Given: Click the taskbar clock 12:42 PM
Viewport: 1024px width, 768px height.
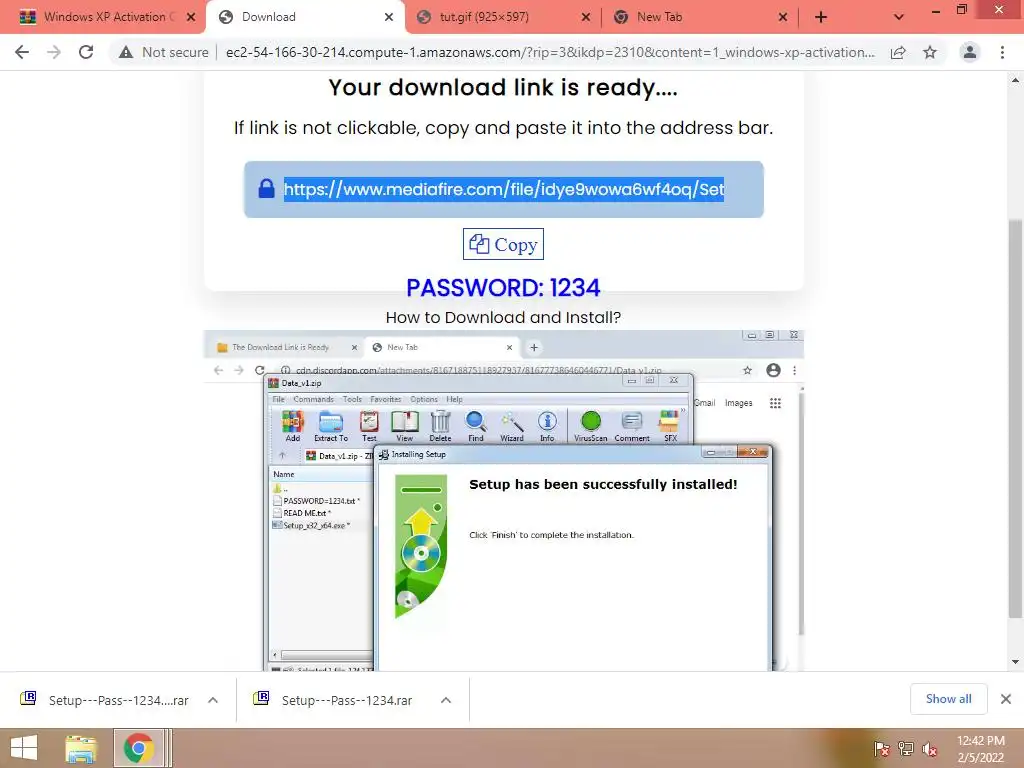Looking at the screenshot, I should click(980, 741).
